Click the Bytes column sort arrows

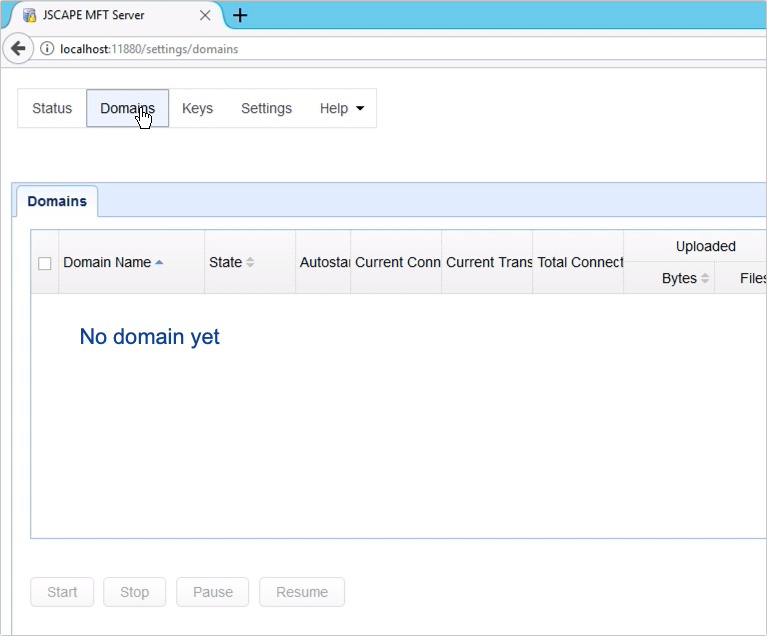[705, 278]
